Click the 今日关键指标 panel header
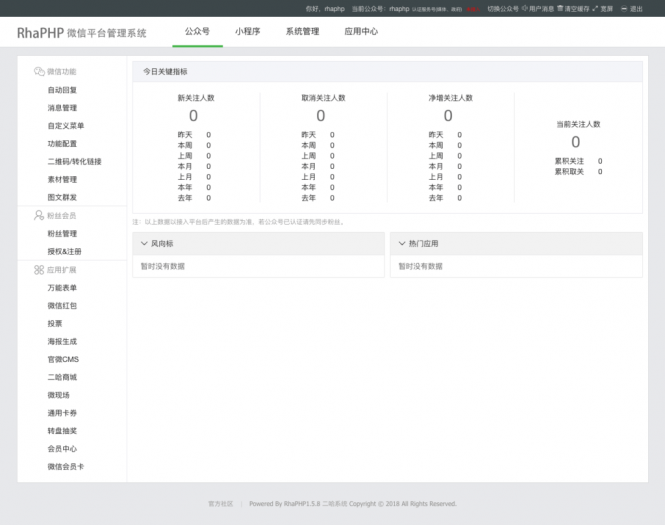 coord(388,72)
